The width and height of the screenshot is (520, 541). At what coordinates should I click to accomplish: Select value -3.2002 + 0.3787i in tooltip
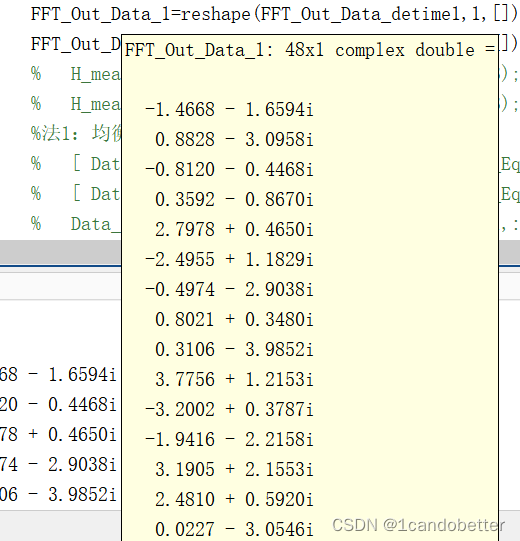click(229, 410)
